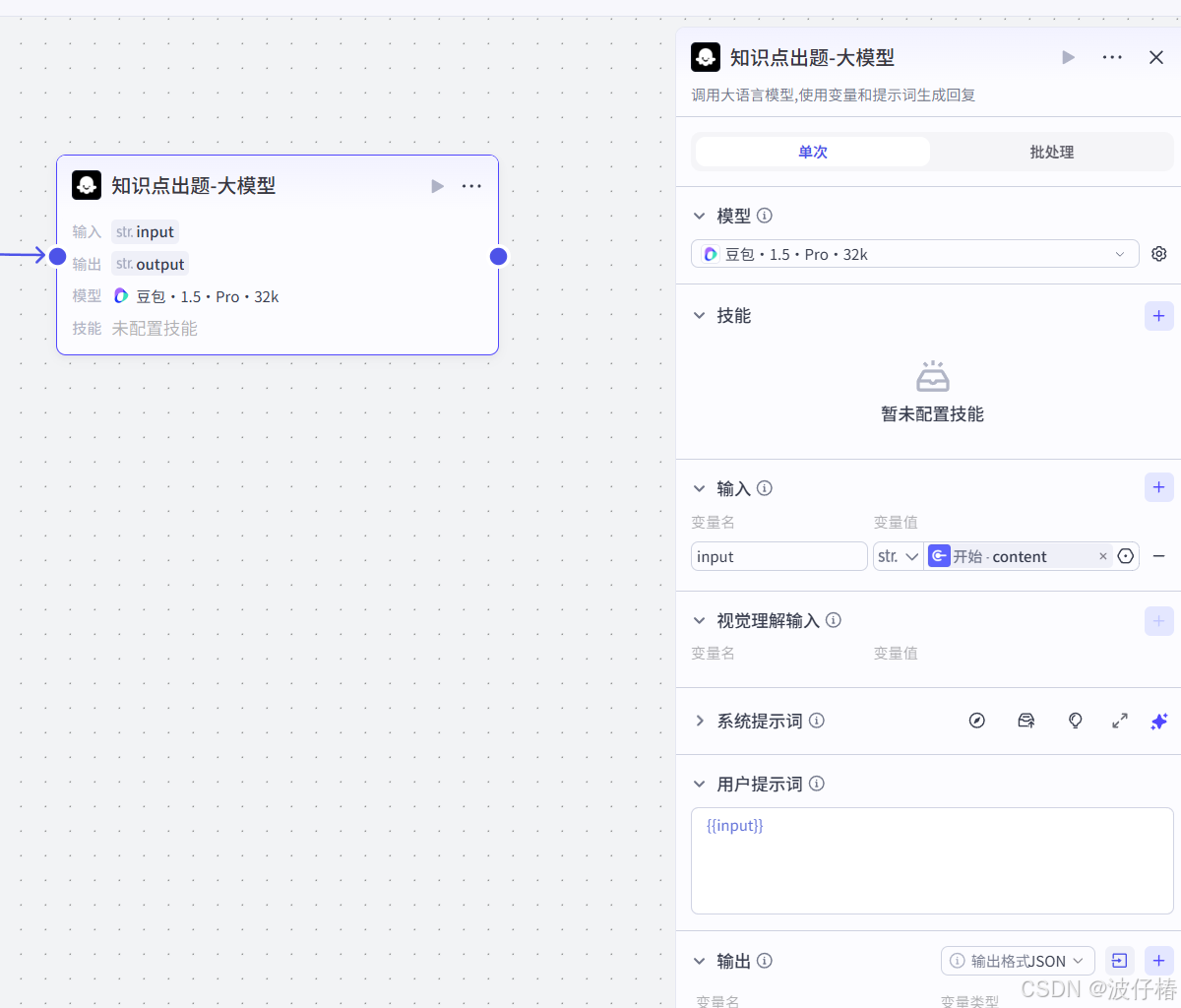The height and width of the screenshot is (1008, 1181).
Task: Open the 豆包 1.5 Pro 32k model dropdown
Action: (x=915, y=254)
